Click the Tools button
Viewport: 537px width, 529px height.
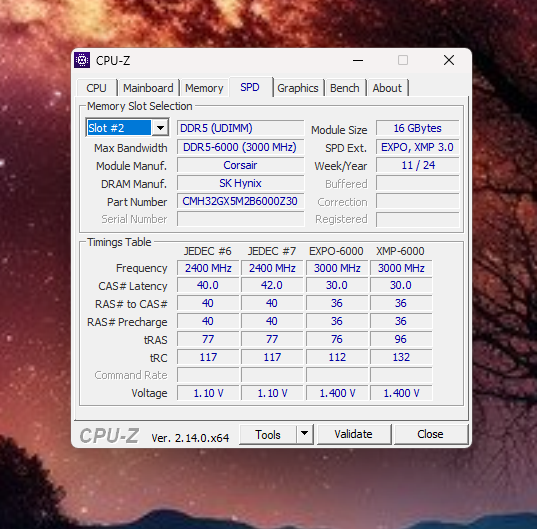pos(267,434)
